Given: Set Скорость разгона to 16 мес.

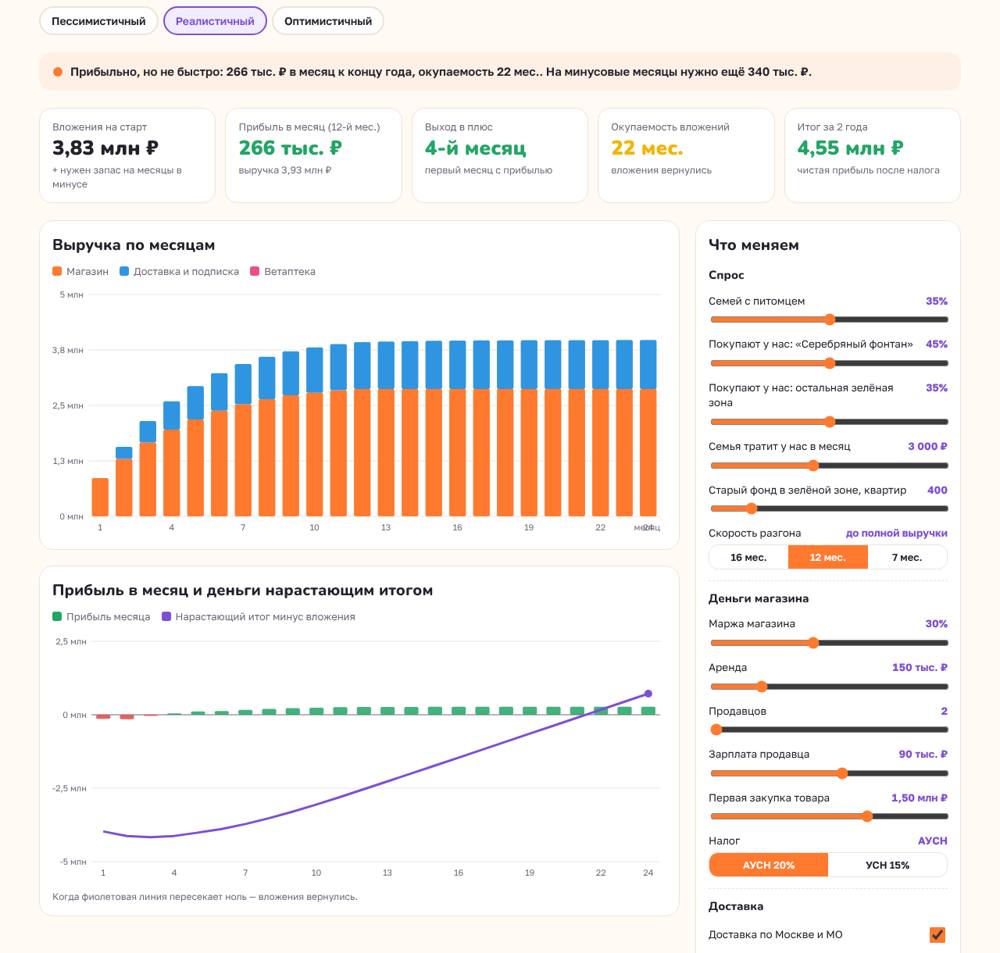Looking at the screenshot, I should 748,557.
